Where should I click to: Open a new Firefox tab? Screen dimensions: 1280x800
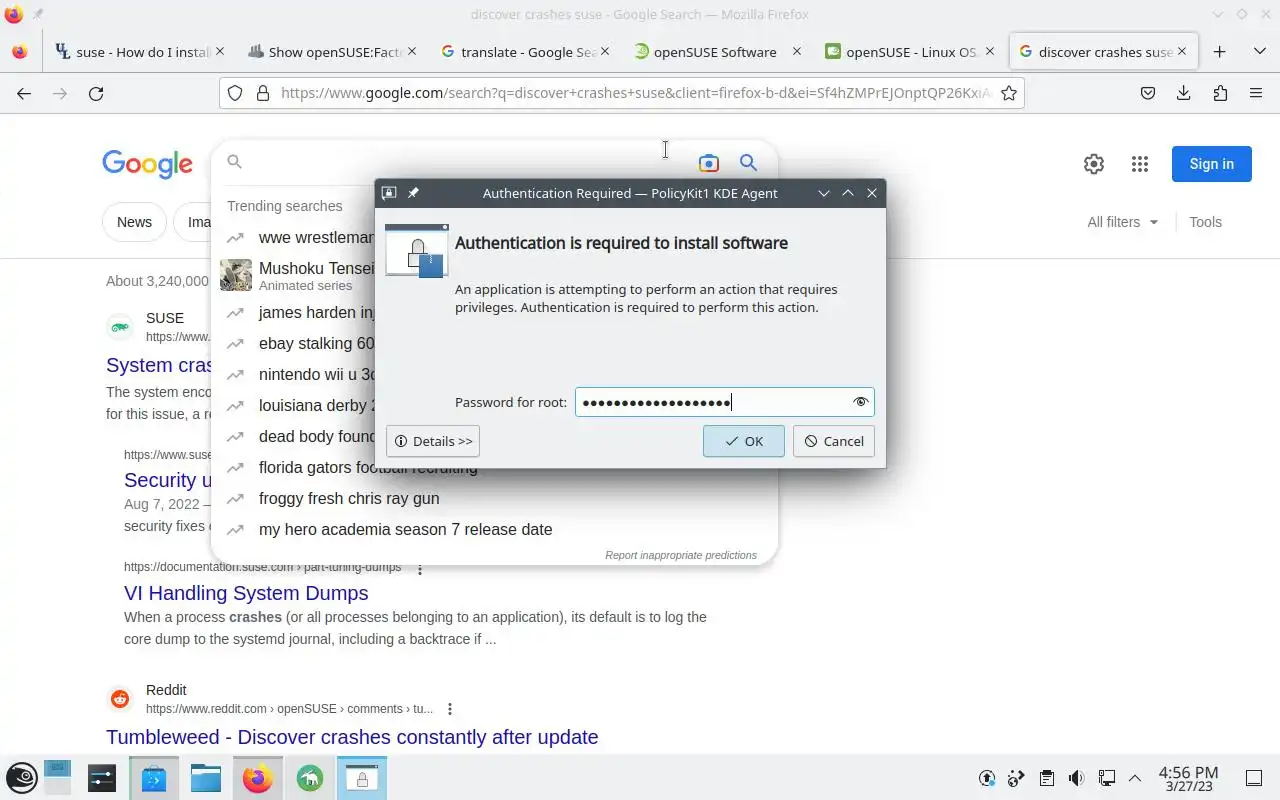1219,52
